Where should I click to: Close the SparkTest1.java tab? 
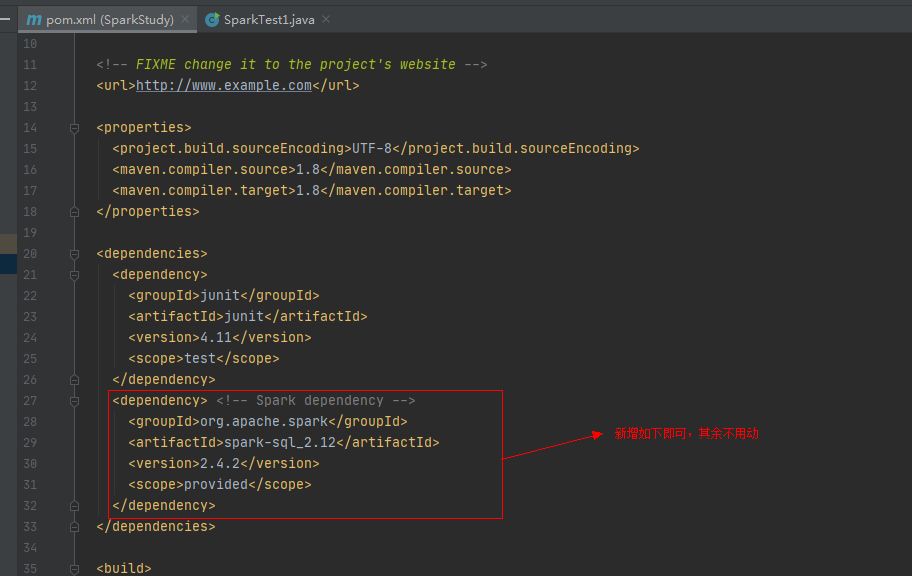326,19
